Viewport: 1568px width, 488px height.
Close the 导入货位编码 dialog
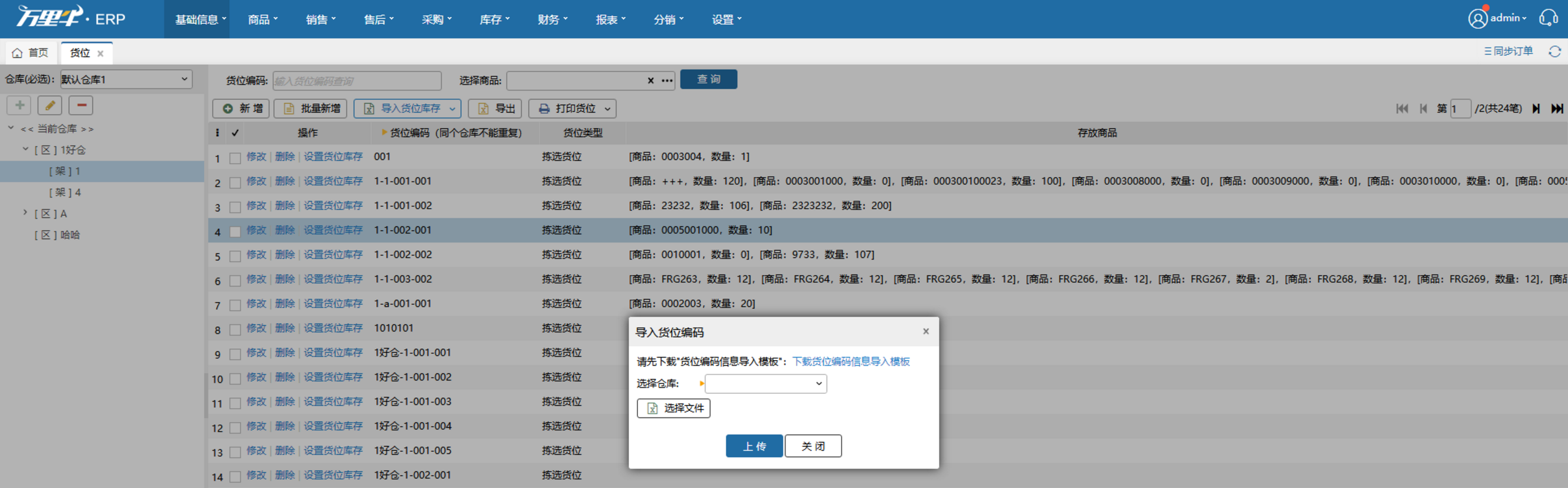click(925, 331)
